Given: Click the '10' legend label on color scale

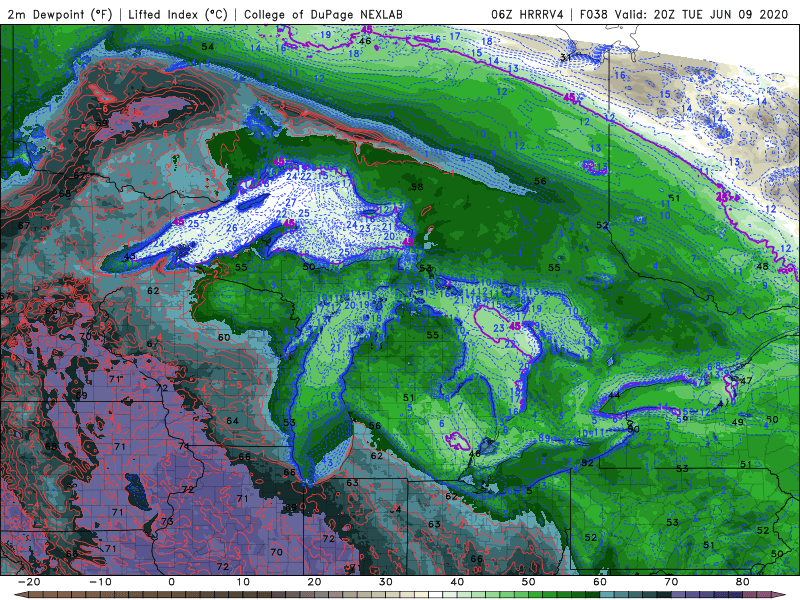Looking at the screenshot, I should pyautogui.click(x=243, y=582).
